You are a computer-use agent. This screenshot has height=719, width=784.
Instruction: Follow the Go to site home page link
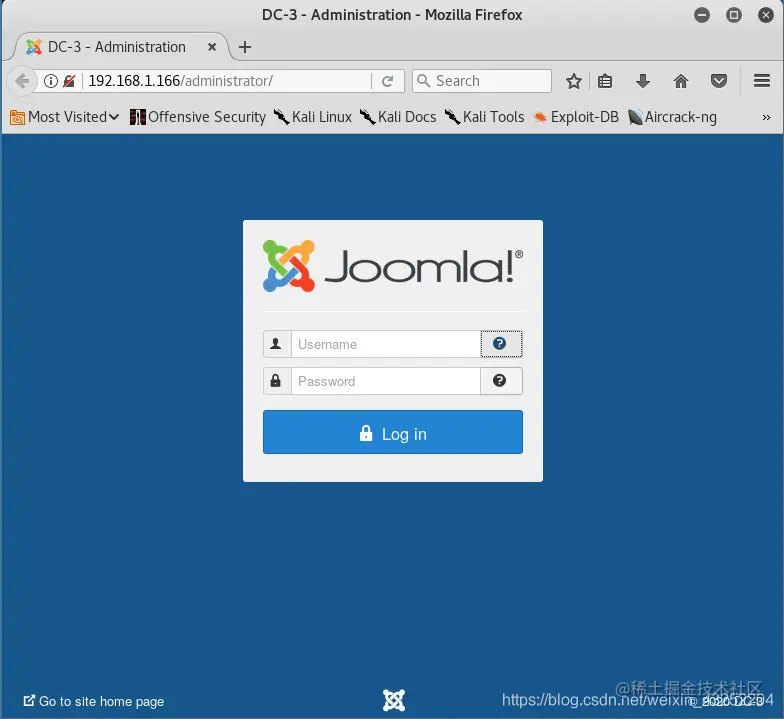[94, 702]
